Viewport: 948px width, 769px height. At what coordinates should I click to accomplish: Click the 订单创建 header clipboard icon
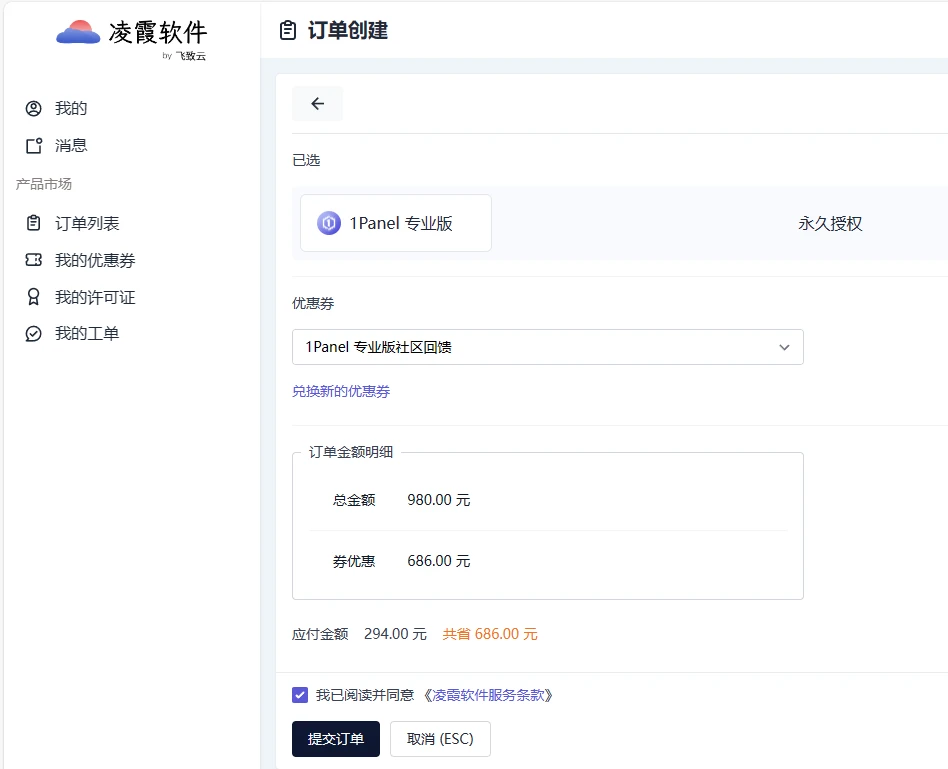[x=288, y=31]
